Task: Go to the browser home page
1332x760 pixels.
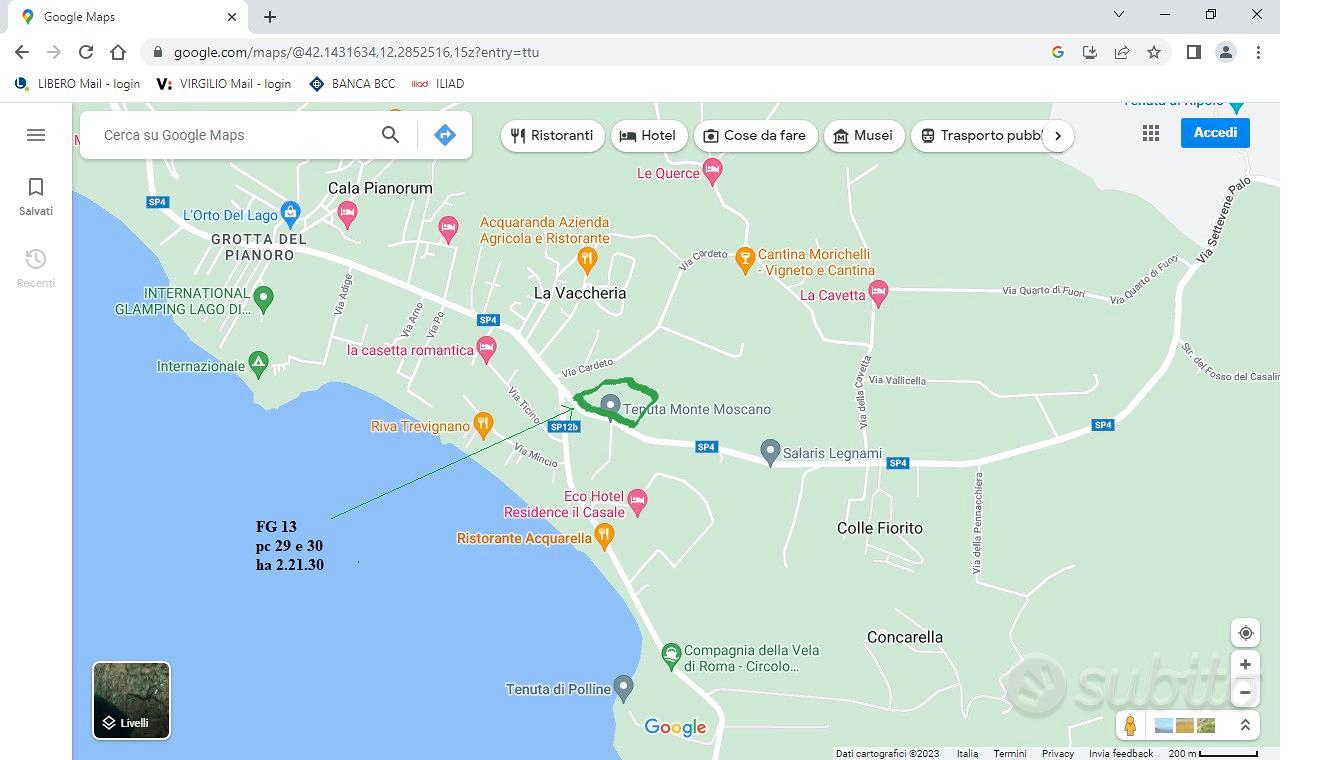Action: (x=118, y=52)
